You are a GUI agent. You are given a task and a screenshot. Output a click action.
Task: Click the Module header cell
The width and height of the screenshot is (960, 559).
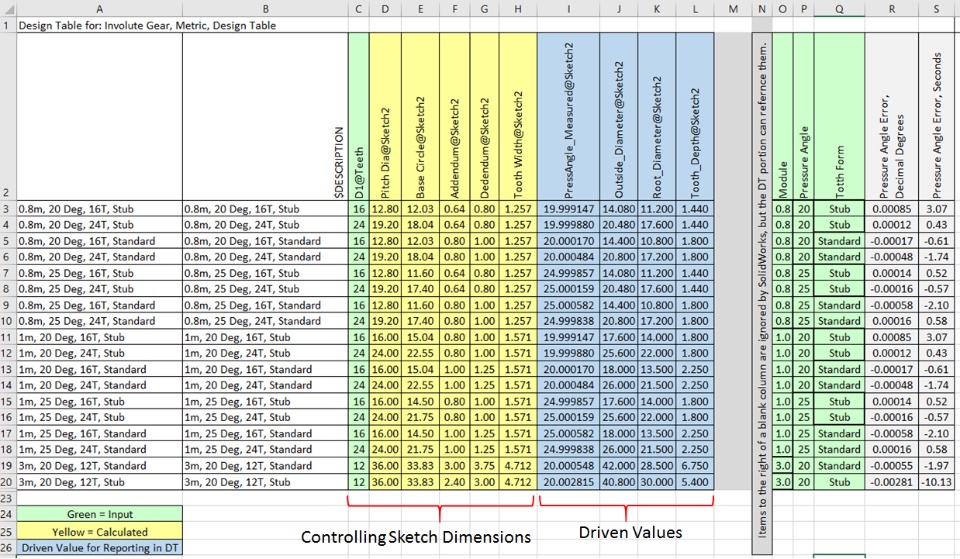(x=782, y=116)
